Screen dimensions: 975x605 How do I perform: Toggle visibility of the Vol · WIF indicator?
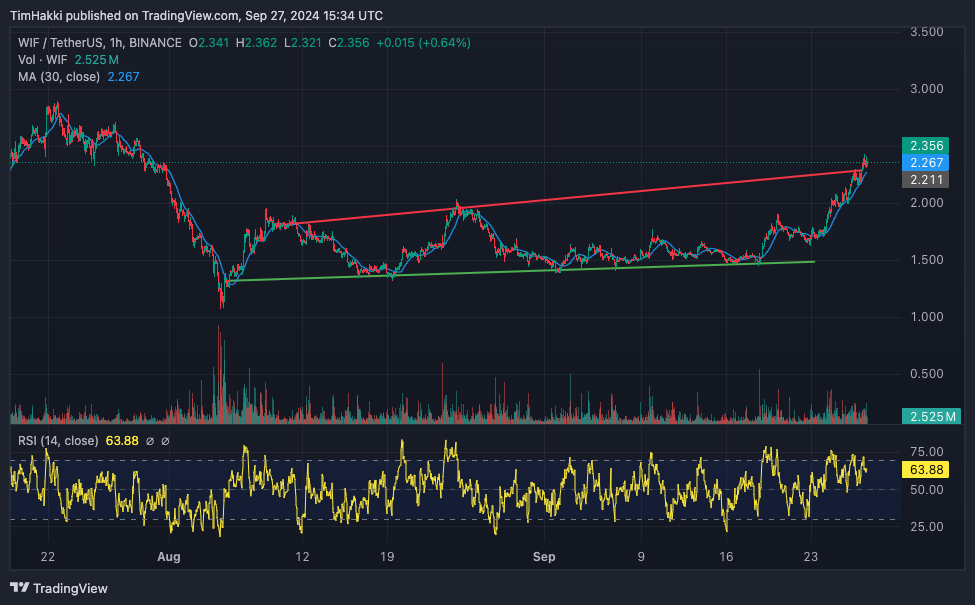point(43,60)
